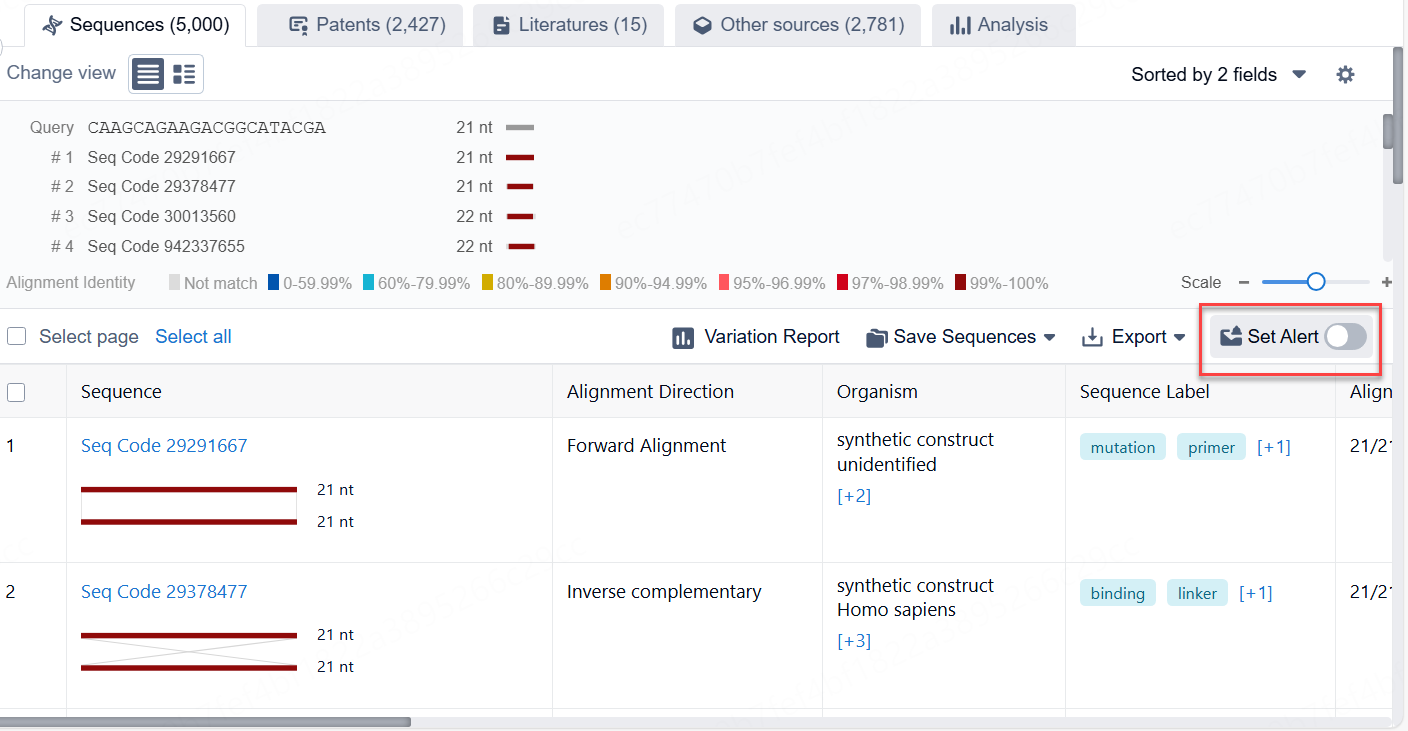Open the Other sources tab
The width and height of the screenshot is (1408, 731).
click(798, 25)
